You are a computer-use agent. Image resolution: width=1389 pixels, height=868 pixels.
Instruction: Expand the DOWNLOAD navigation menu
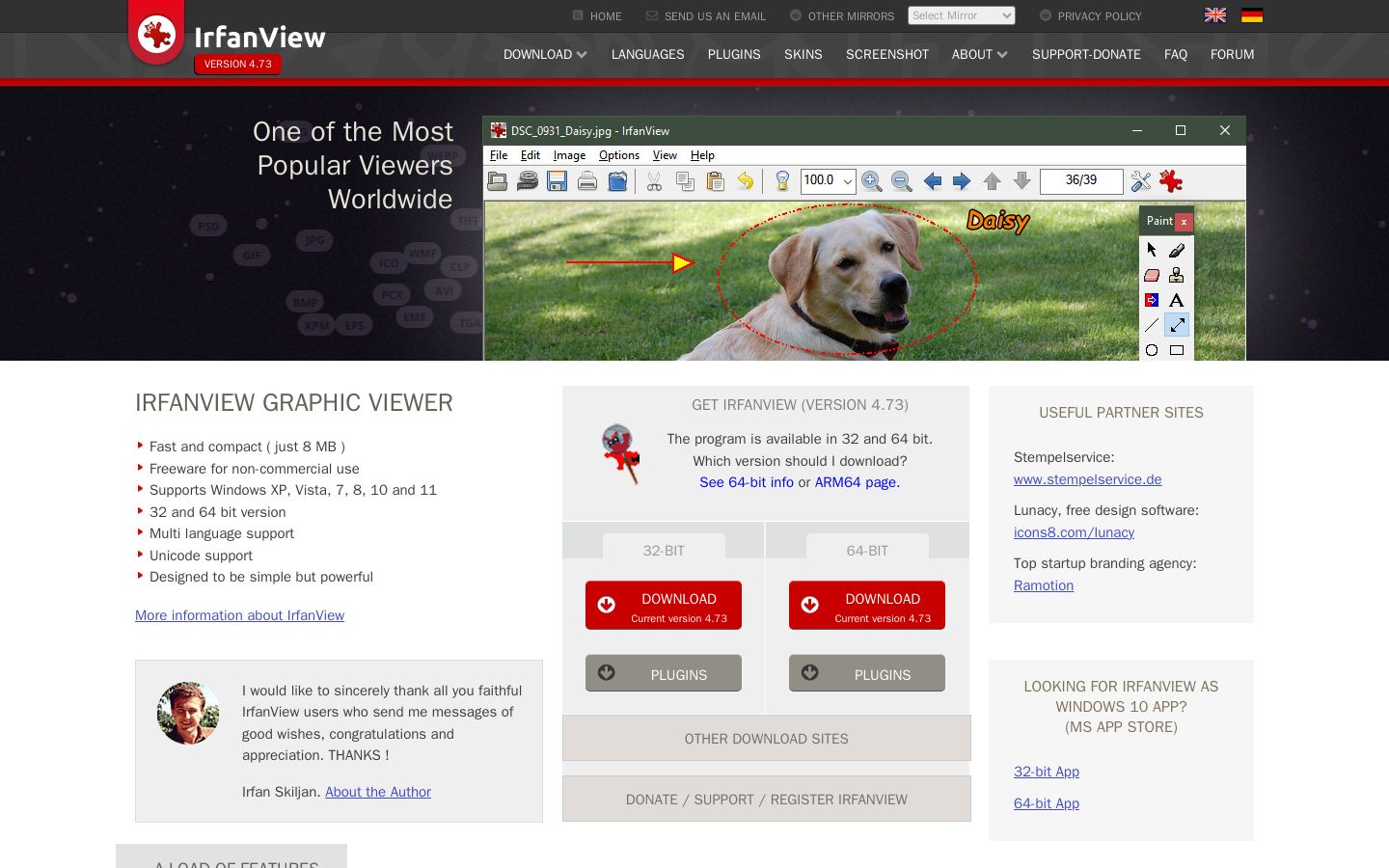[545, 55]
